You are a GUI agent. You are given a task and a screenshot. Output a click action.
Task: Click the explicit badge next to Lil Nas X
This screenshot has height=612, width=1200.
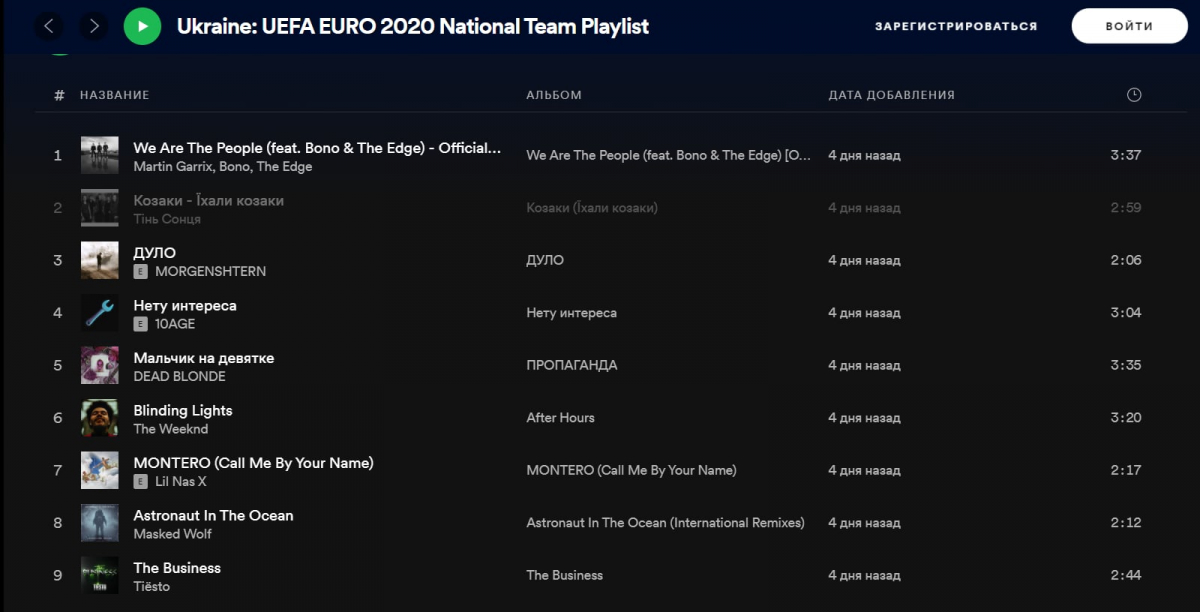pos(141,481)
